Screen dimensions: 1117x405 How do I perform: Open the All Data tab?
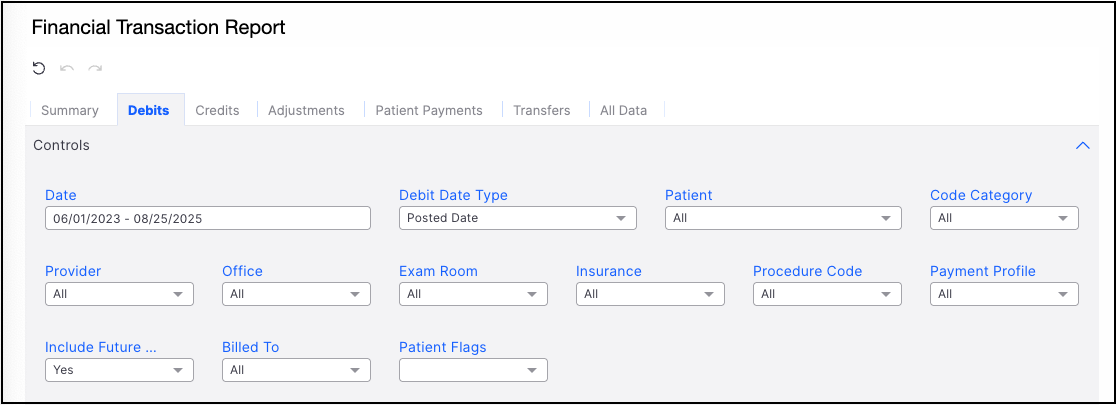tap(623, 110)
